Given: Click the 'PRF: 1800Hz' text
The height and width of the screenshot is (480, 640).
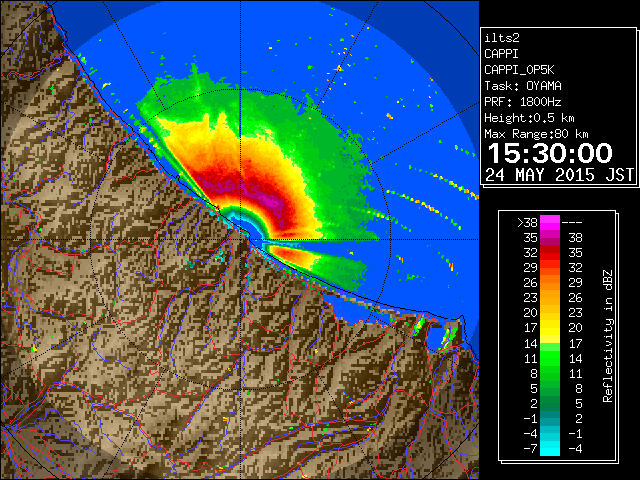Looking at the screenshot, I should [x=523, y=102].
